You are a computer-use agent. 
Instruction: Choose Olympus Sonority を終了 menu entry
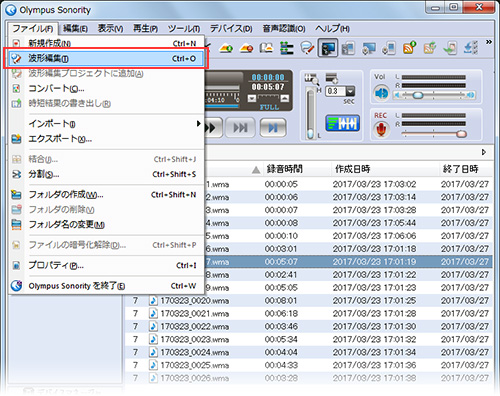pyautogui.click(x=106, y=286)
